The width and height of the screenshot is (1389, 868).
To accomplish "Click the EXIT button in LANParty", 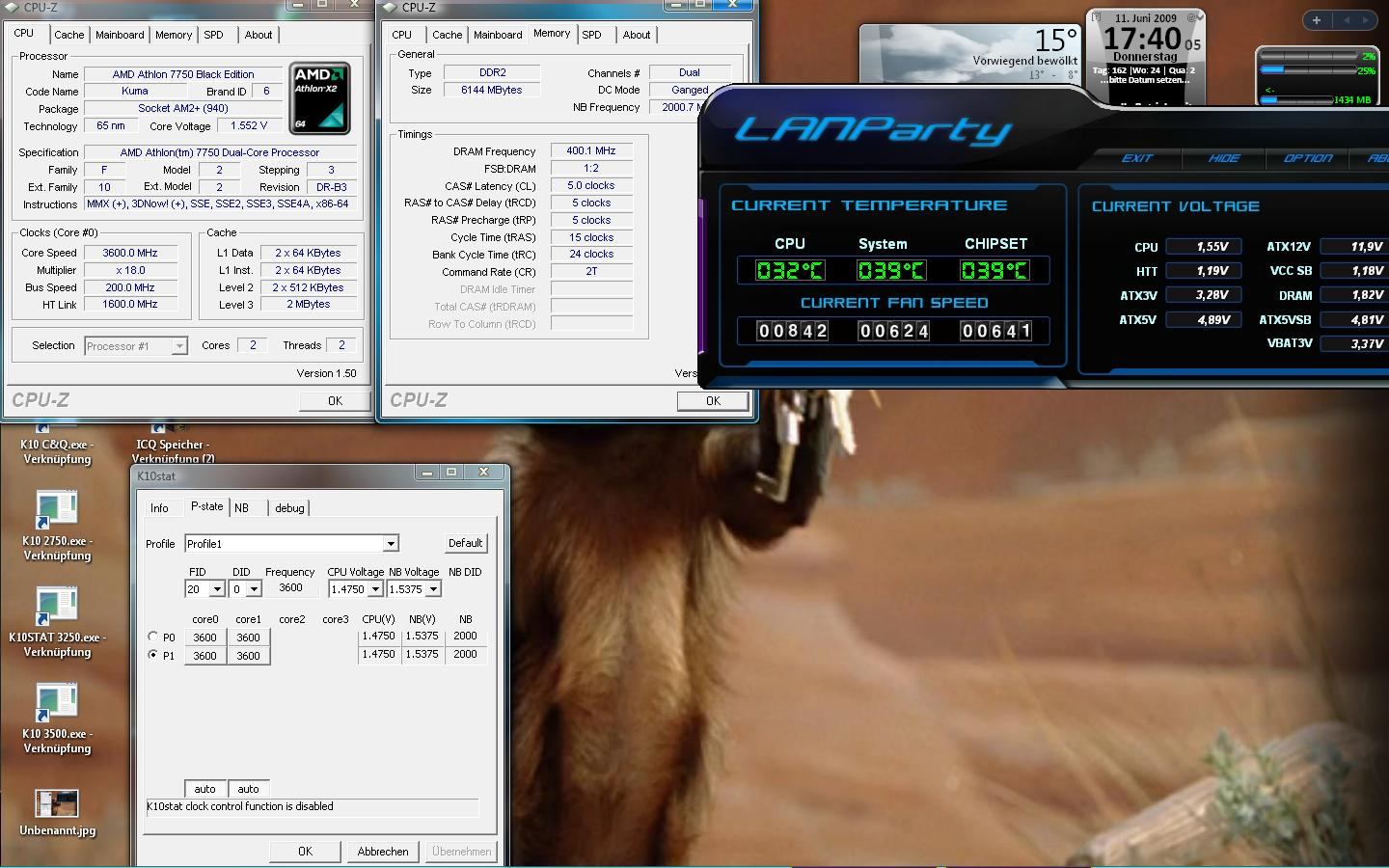I will (1136, 158).
